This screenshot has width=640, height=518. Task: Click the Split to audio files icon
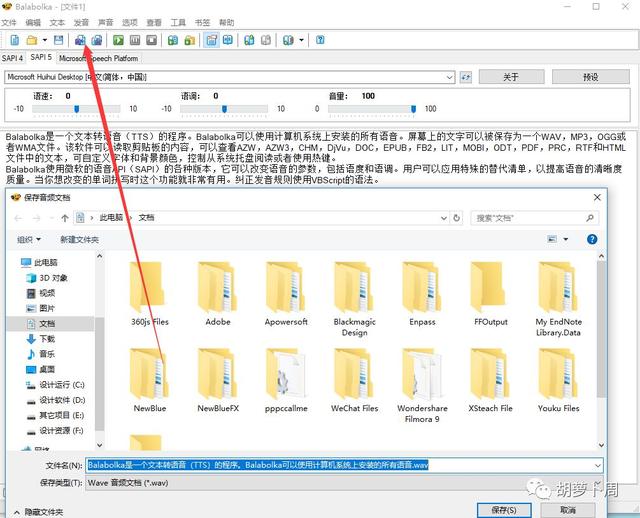[x=97, y=40]
